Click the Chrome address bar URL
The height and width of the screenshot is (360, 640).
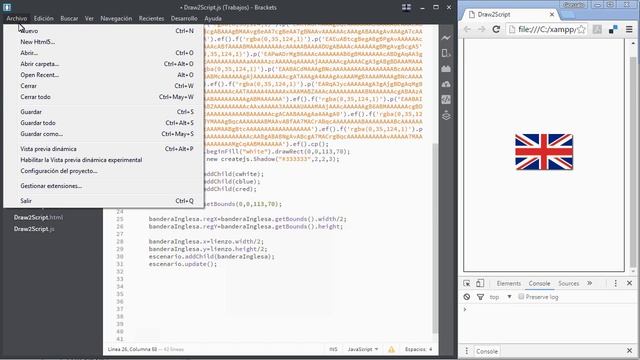click(546, 29)
